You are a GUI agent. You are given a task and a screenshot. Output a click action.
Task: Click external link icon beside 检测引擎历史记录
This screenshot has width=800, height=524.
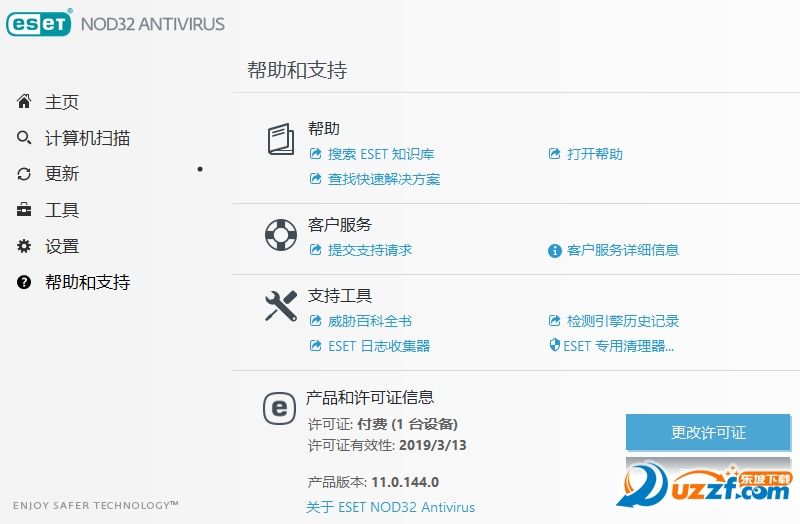[x=555, y=320]
